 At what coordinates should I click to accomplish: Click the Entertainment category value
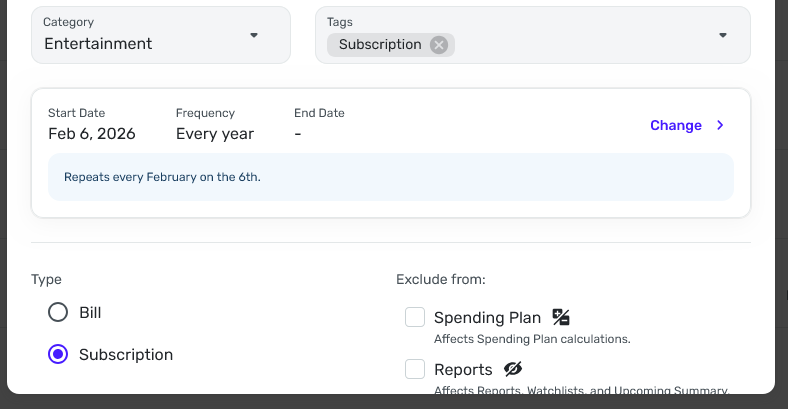click(x=98, y=44)
